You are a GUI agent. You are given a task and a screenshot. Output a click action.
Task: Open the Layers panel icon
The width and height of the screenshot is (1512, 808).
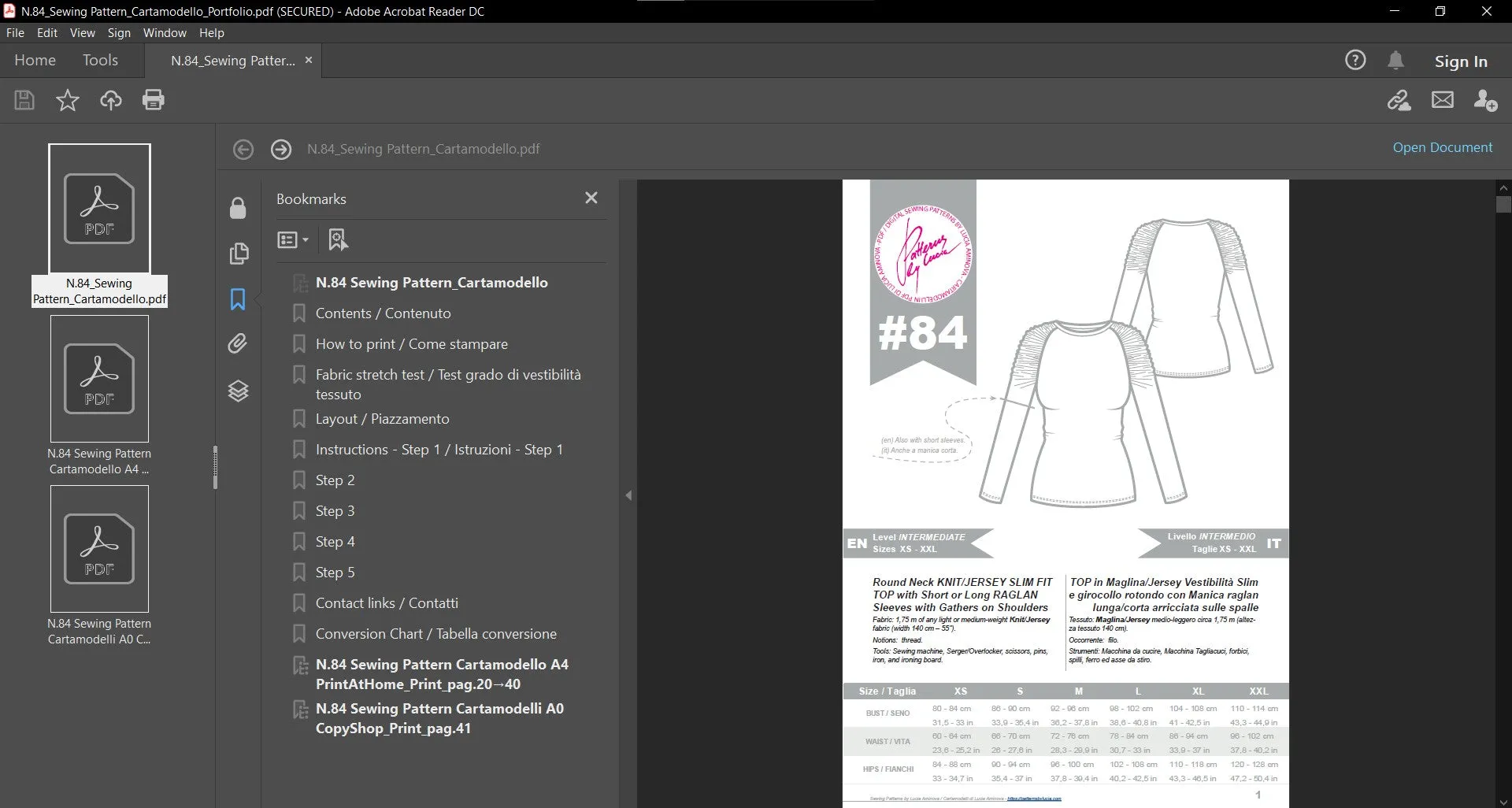pos(238,391)
